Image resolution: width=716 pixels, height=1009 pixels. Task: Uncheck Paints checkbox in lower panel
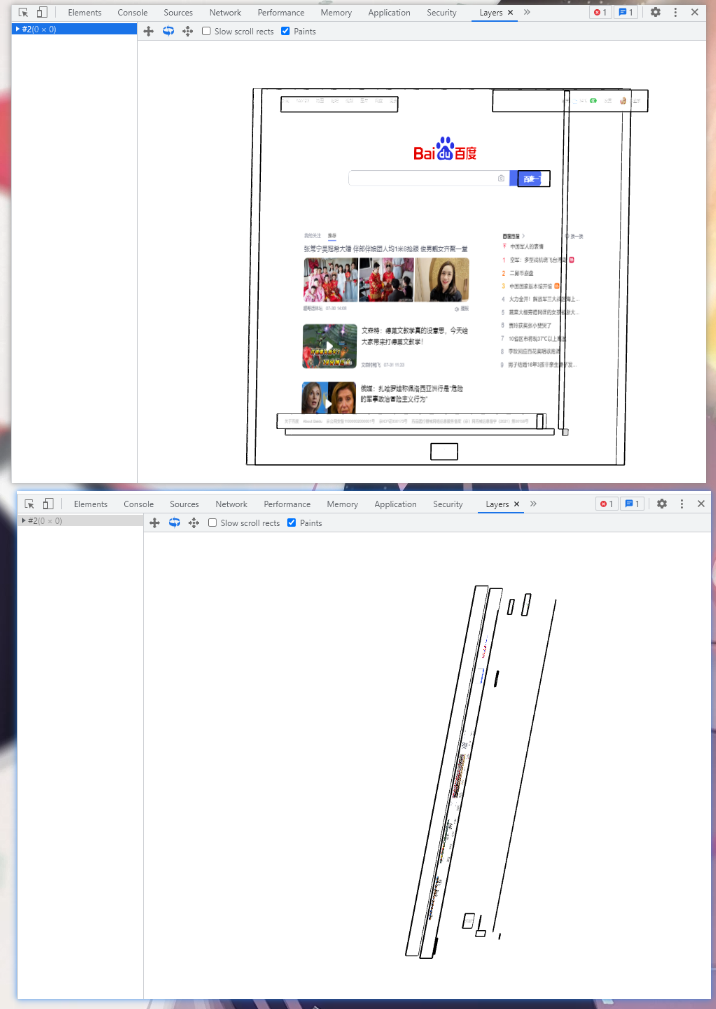(x=291, y=523)
